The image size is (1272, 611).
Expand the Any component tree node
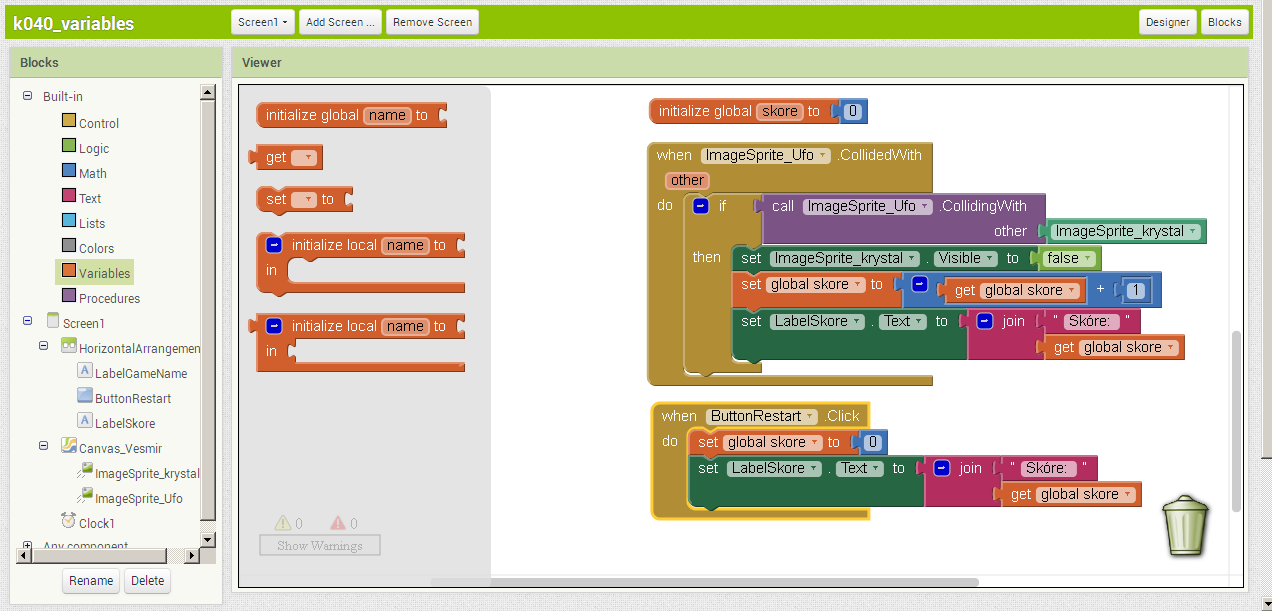coord(28,546)
